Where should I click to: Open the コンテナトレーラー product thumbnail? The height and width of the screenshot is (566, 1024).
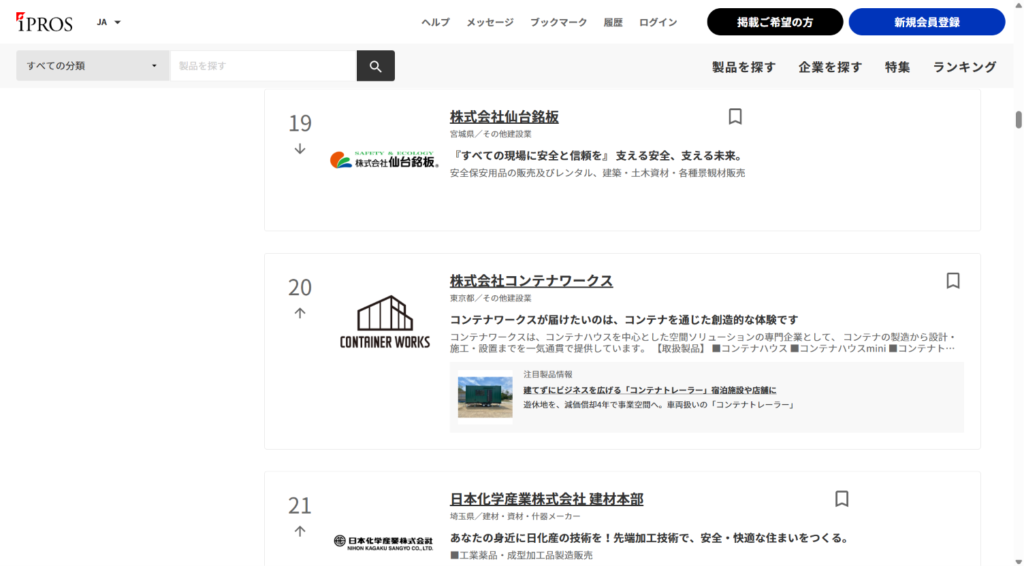click(x=485, y=397)
